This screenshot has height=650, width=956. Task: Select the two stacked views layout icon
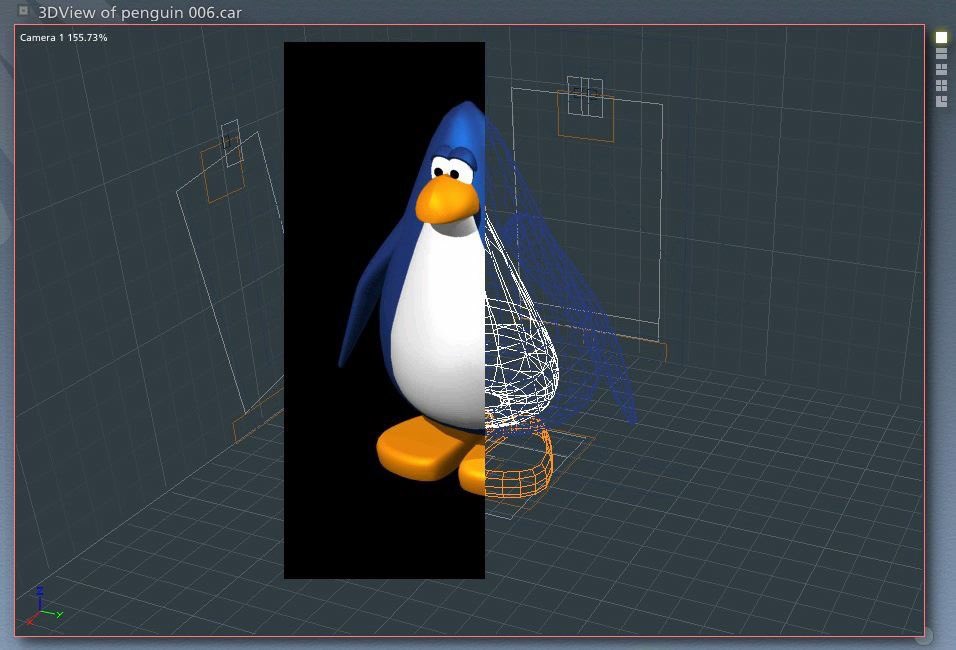pos(941,54)
